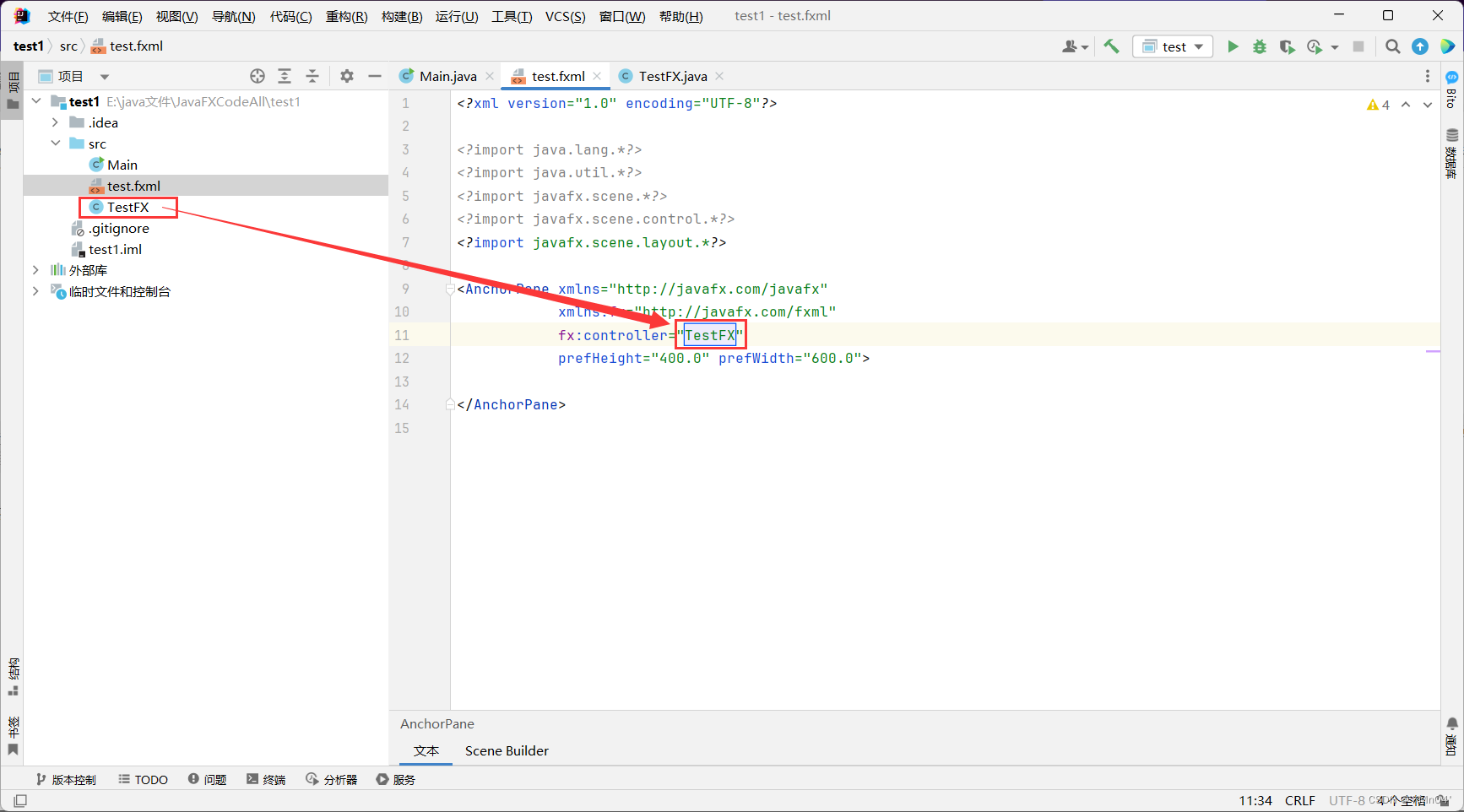
Task: Click src breadcrumb in navigation bar
Action: point(68,46)
